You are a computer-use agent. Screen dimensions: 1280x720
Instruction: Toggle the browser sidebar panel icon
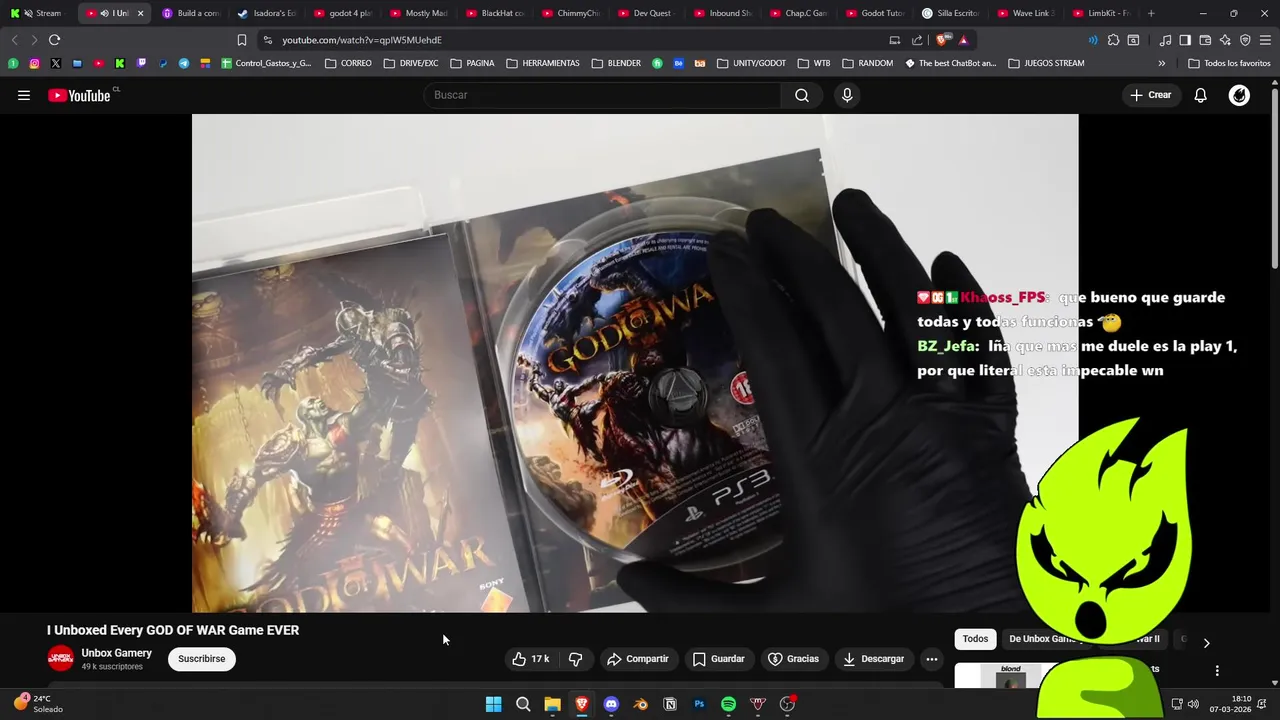[x=1185, y=40]
